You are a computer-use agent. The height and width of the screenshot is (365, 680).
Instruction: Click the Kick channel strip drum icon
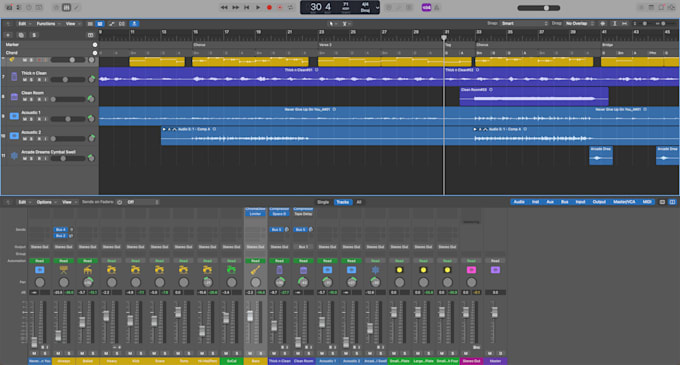[135, 270]
